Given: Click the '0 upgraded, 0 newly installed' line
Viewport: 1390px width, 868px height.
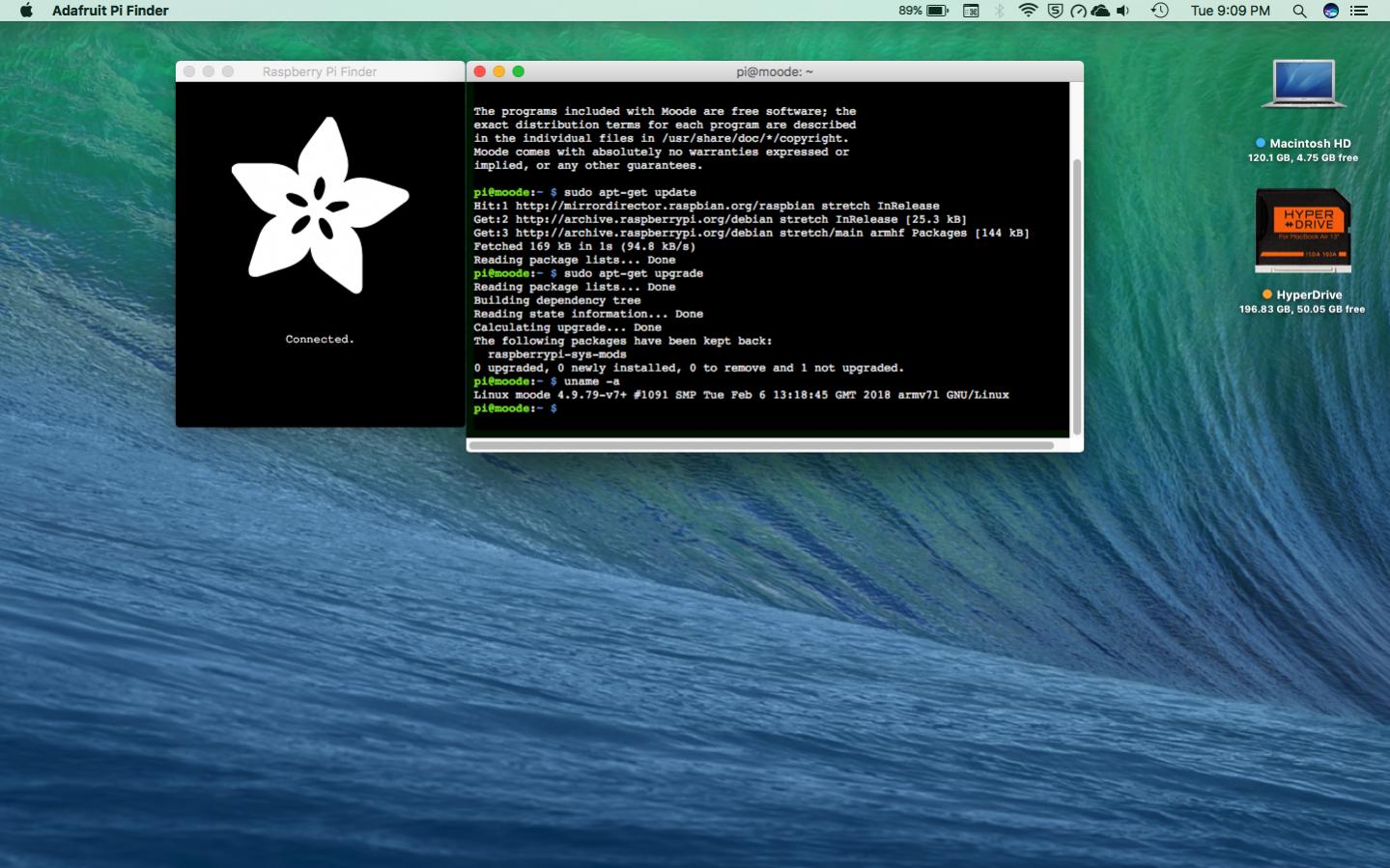Looking at the screenshot, I should click(689, 368).
